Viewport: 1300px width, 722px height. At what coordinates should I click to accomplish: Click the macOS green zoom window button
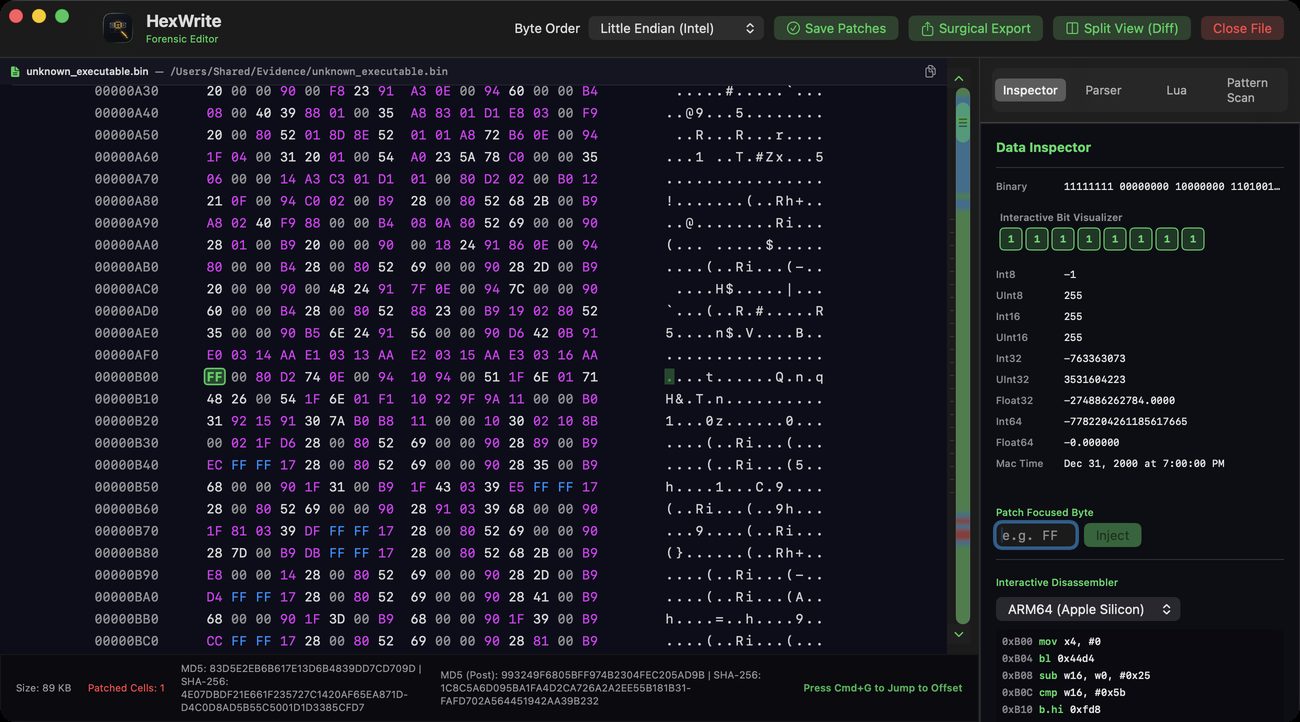pos(62,16)
